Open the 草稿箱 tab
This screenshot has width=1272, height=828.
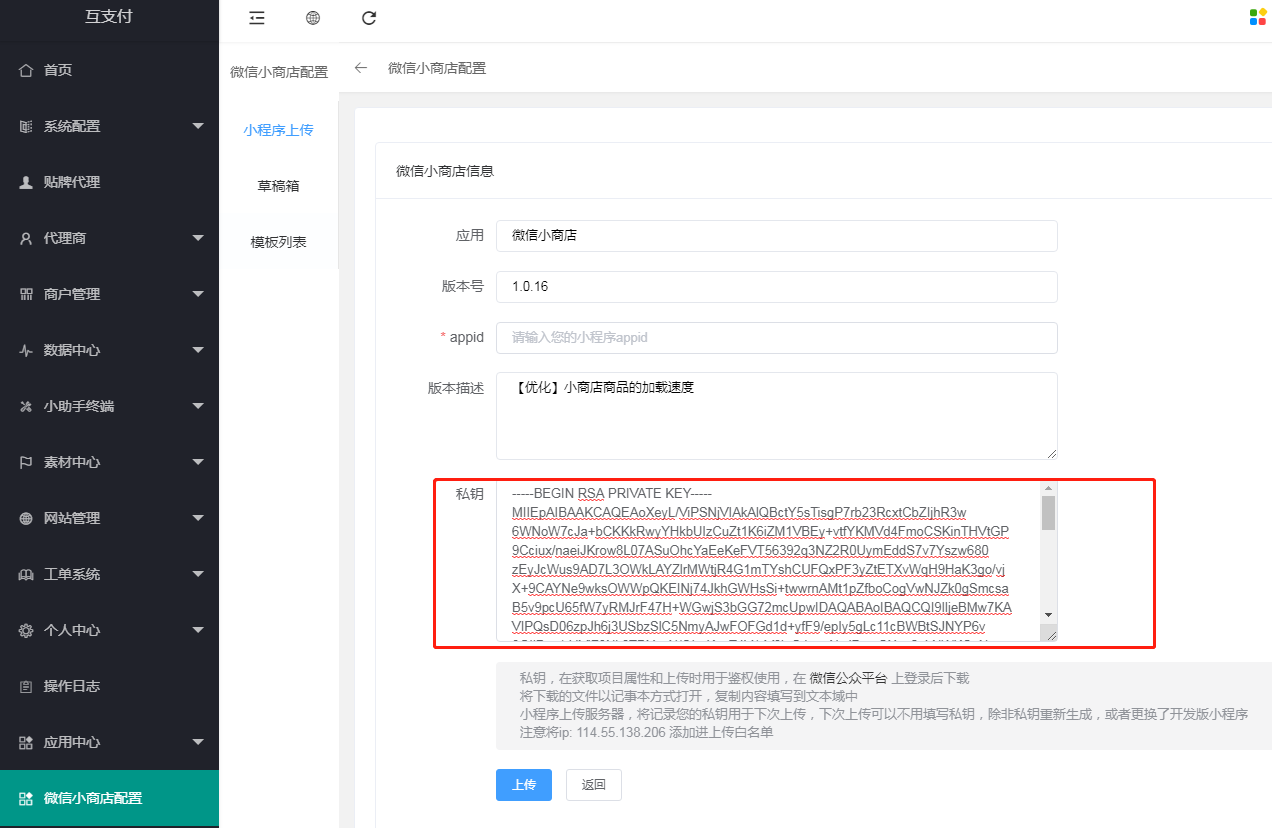pos(279,186)
